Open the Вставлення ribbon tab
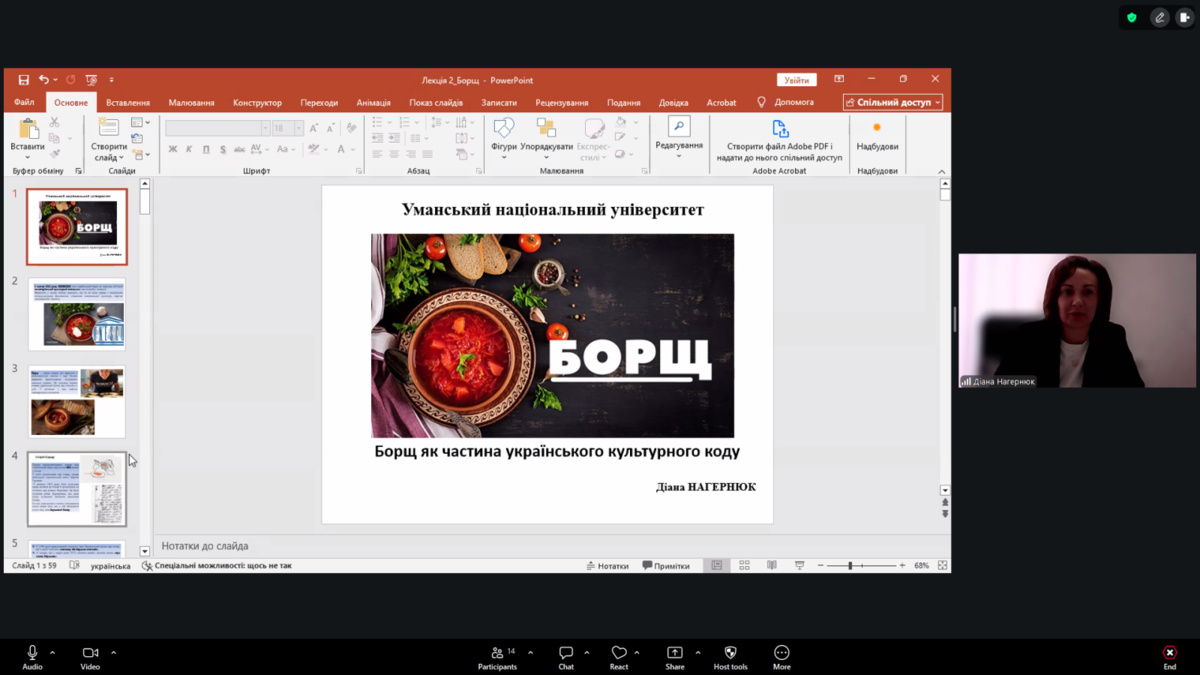This screenshot has height=675, width=1200. (128, 102)
